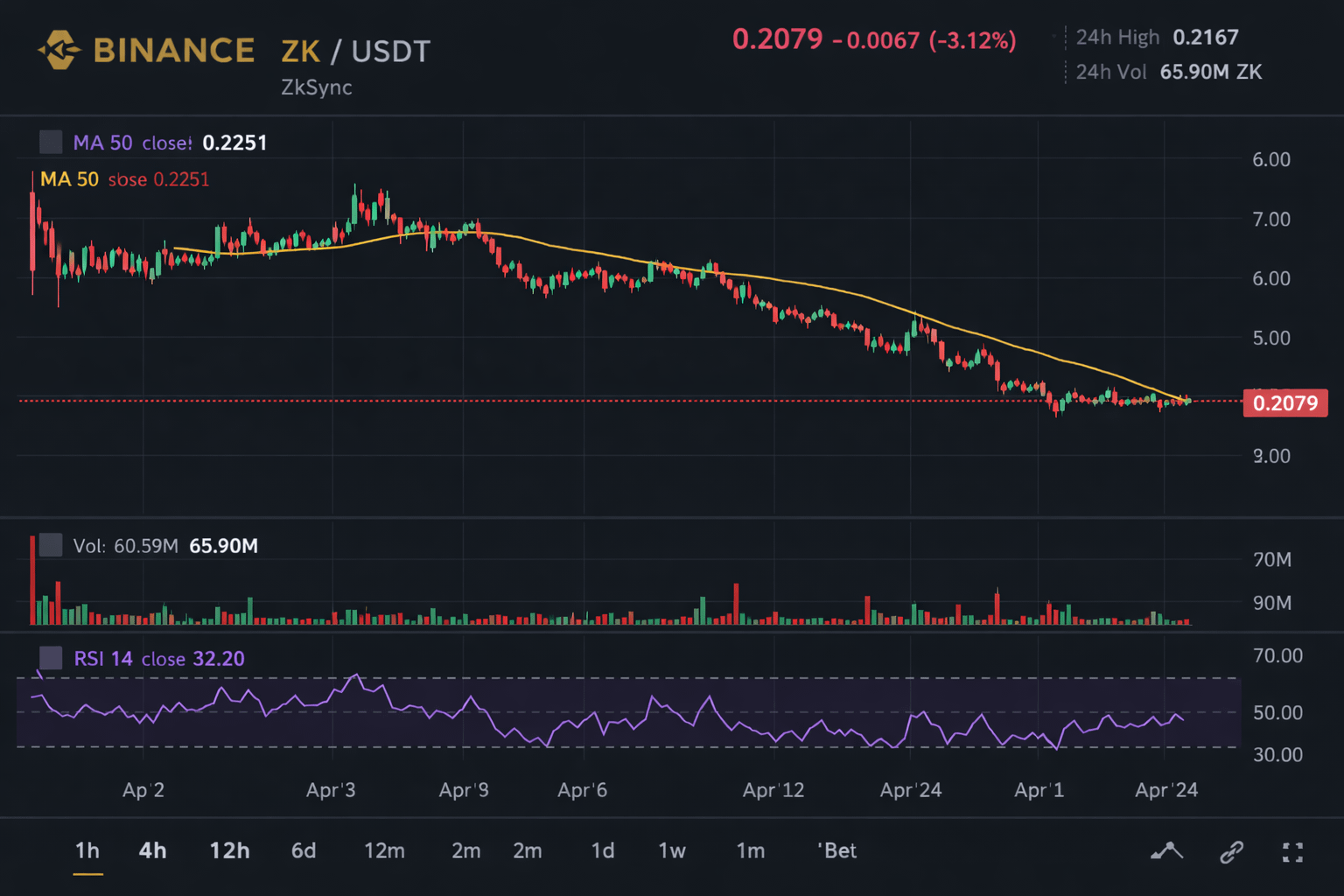Viewport: 1344px width, 896px height.
Task: Choose the 6d timeframe
Action: click(304, 850)
